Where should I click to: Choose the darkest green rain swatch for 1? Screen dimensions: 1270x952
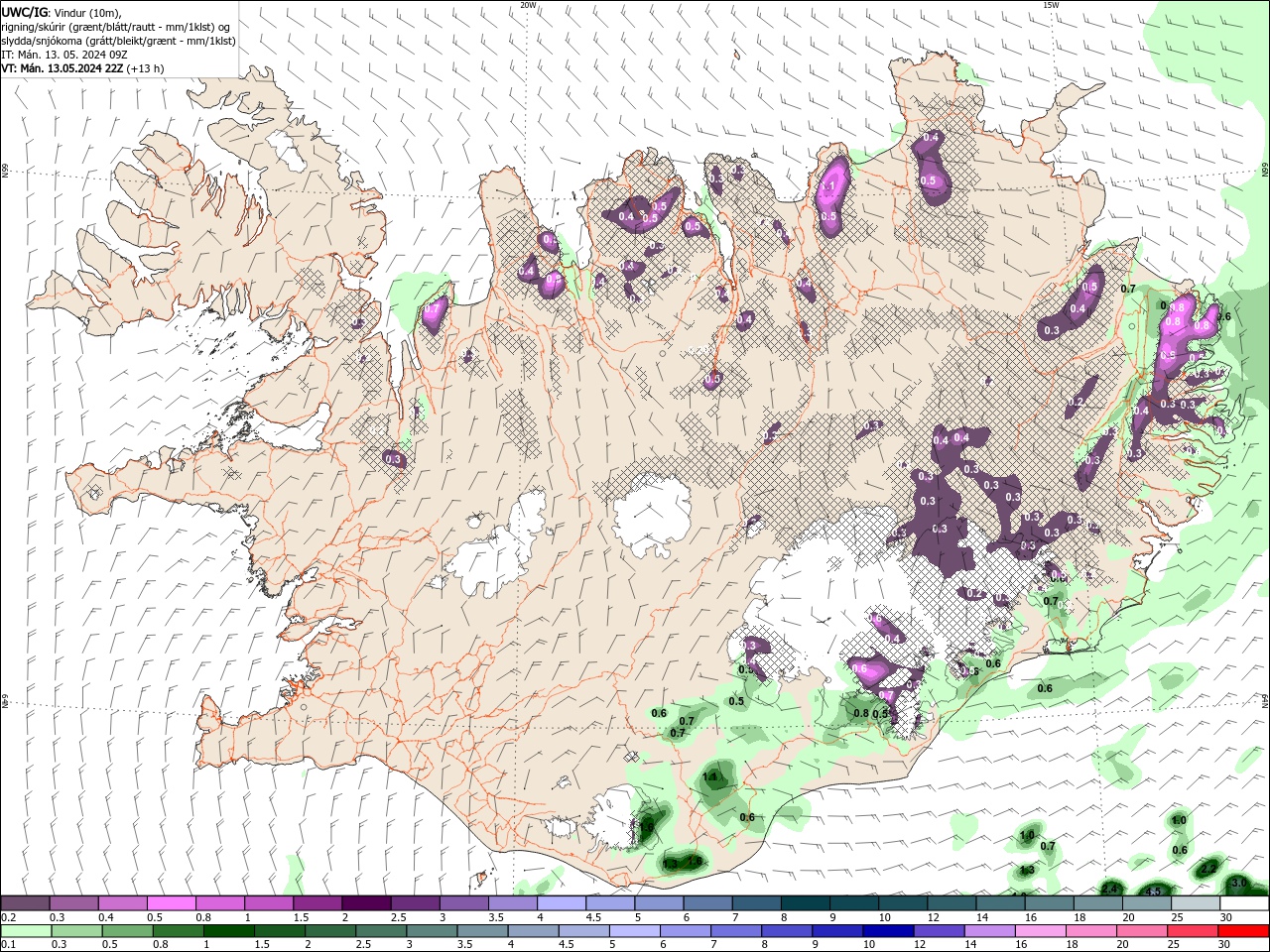tap(228, 930)
